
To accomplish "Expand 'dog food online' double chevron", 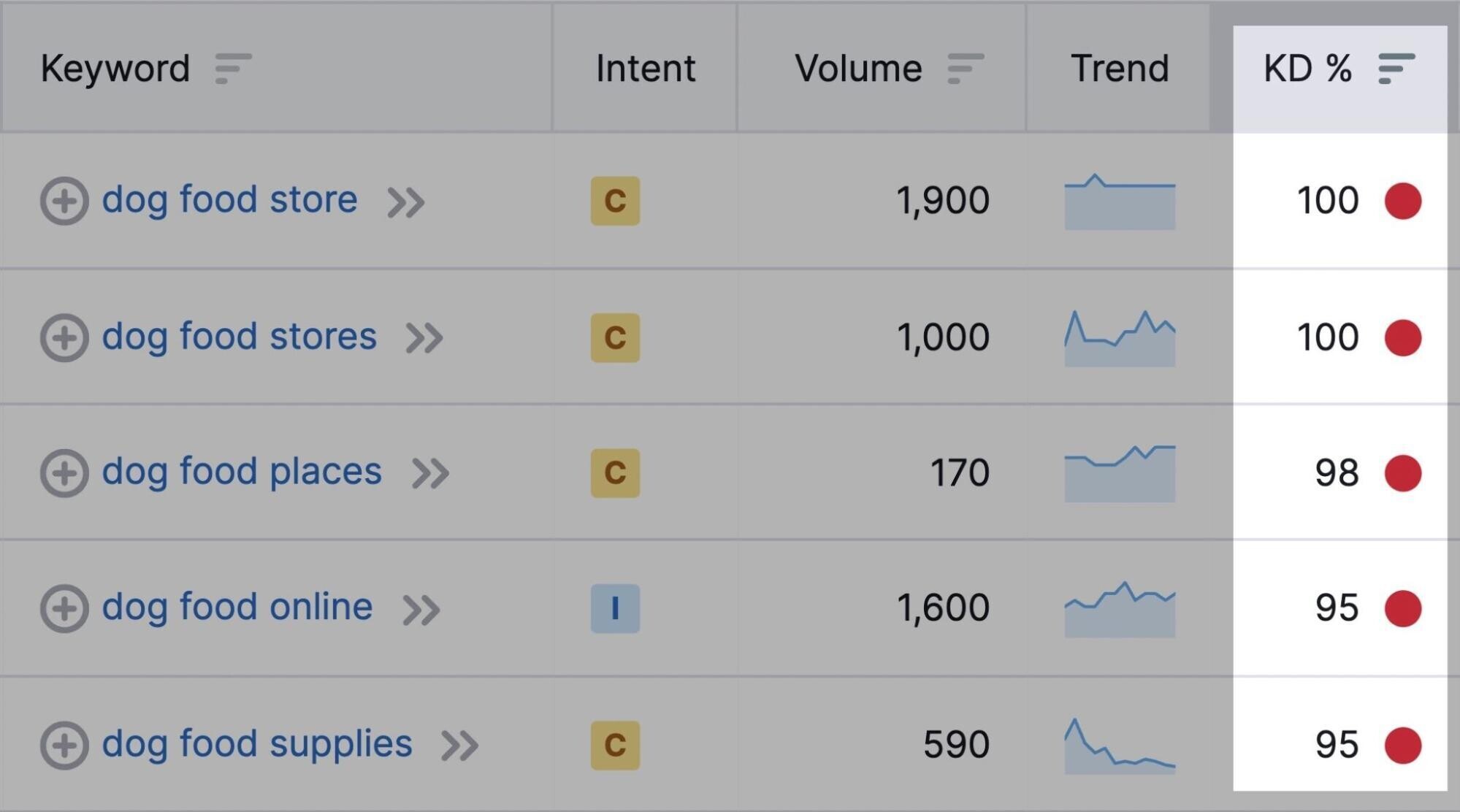I will (422, 610).
